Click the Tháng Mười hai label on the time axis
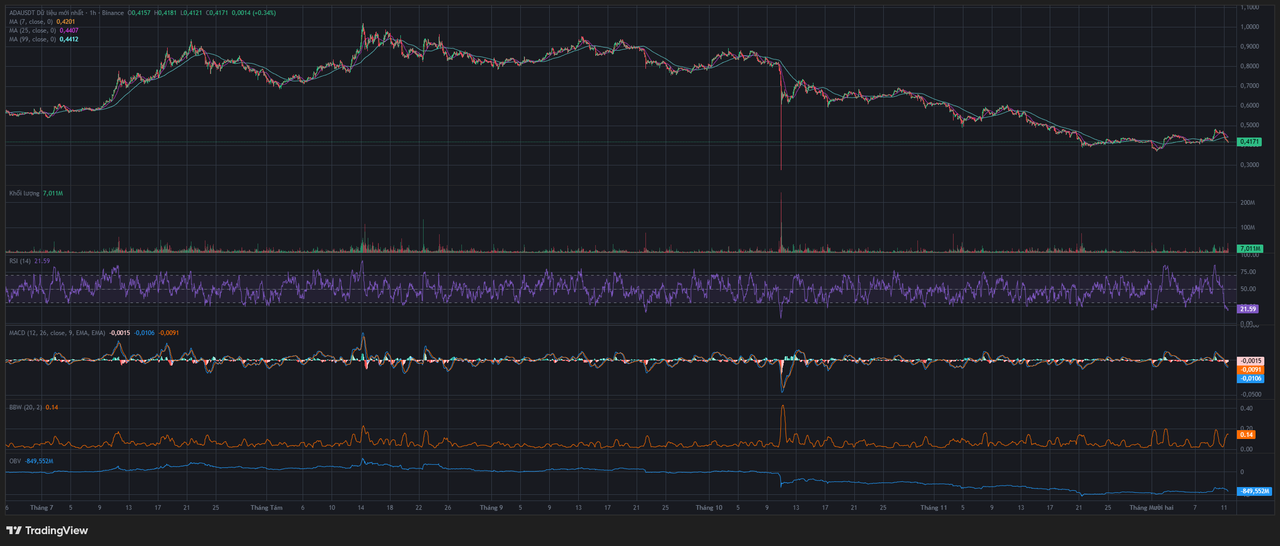 click(x=1151, y=508)
